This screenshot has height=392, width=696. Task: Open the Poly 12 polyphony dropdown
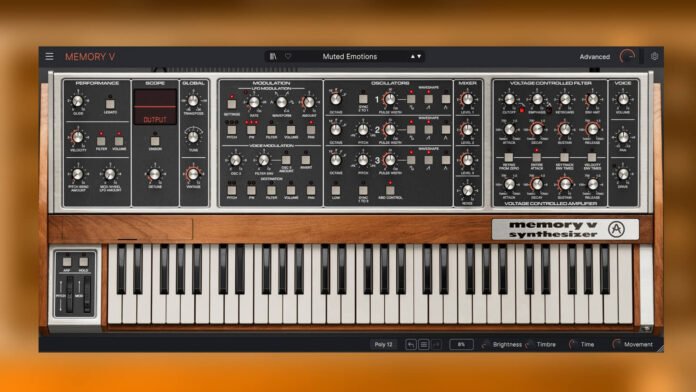click(383, 344)
